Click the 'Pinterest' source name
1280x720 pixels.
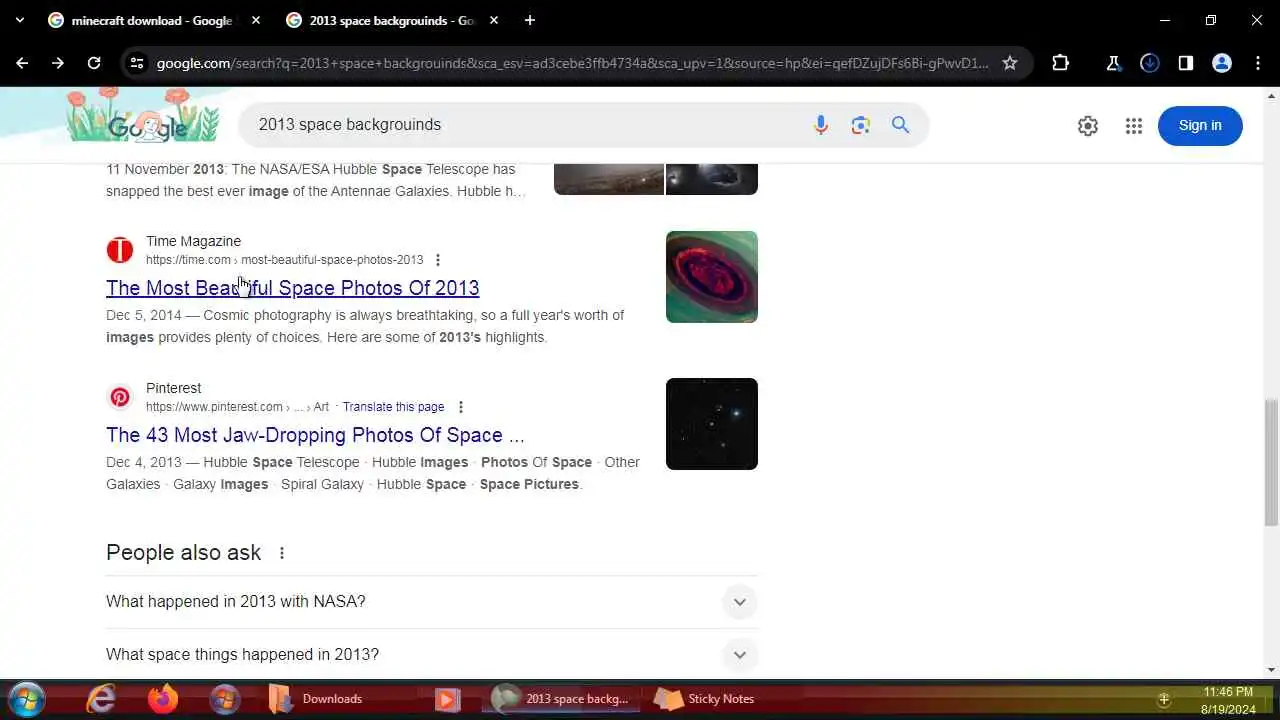tap(173, 388)
